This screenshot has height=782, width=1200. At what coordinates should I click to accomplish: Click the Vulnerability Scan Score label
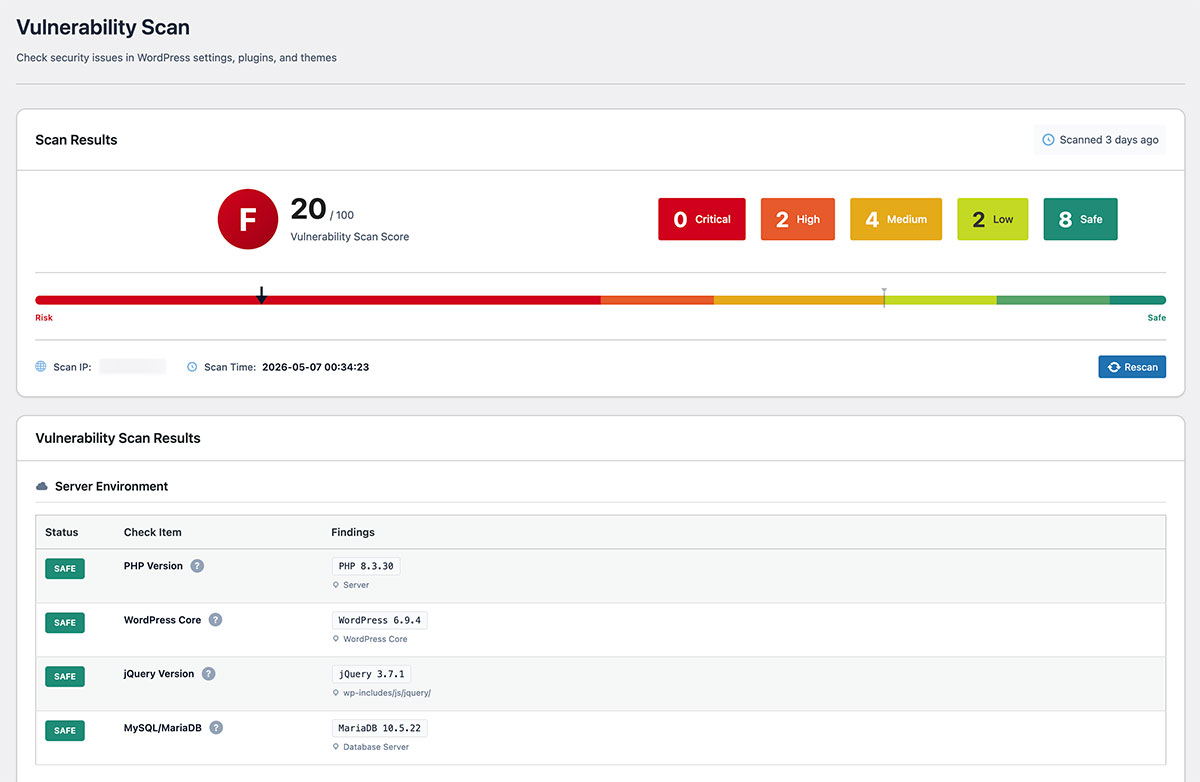point(350,237)
